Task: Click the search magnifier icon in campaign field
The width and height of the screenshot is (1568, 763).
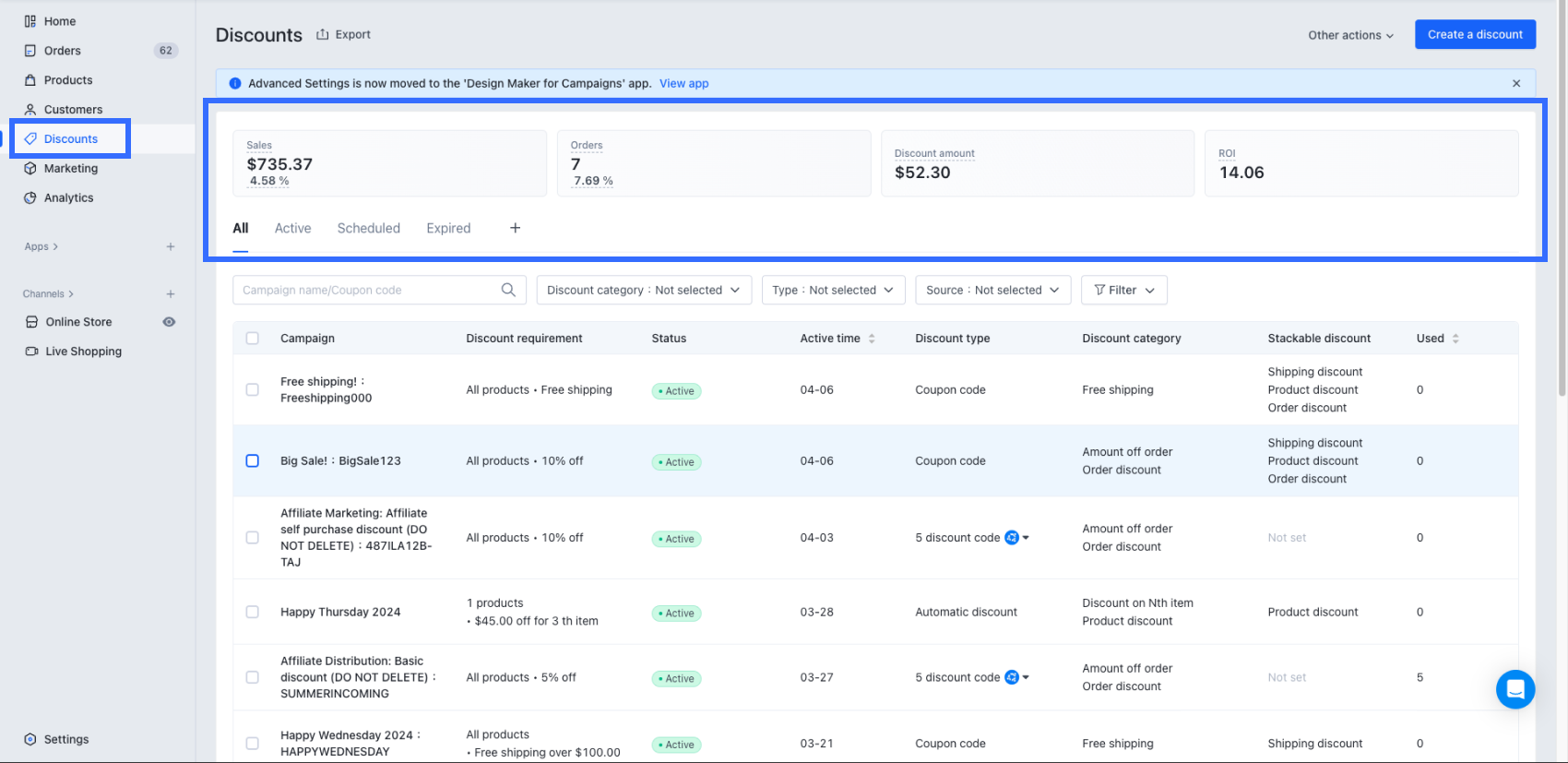Action: (508, 290)
